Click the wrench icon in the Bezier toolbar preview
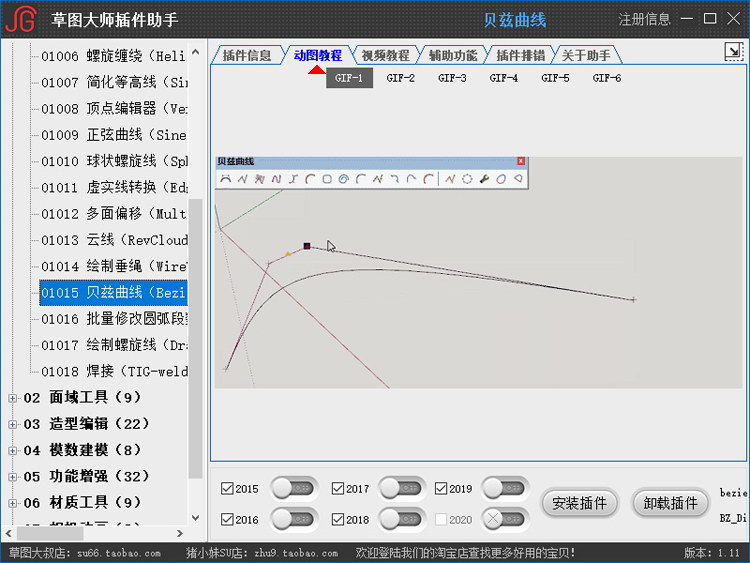750x563 pixels. [484, 179]
